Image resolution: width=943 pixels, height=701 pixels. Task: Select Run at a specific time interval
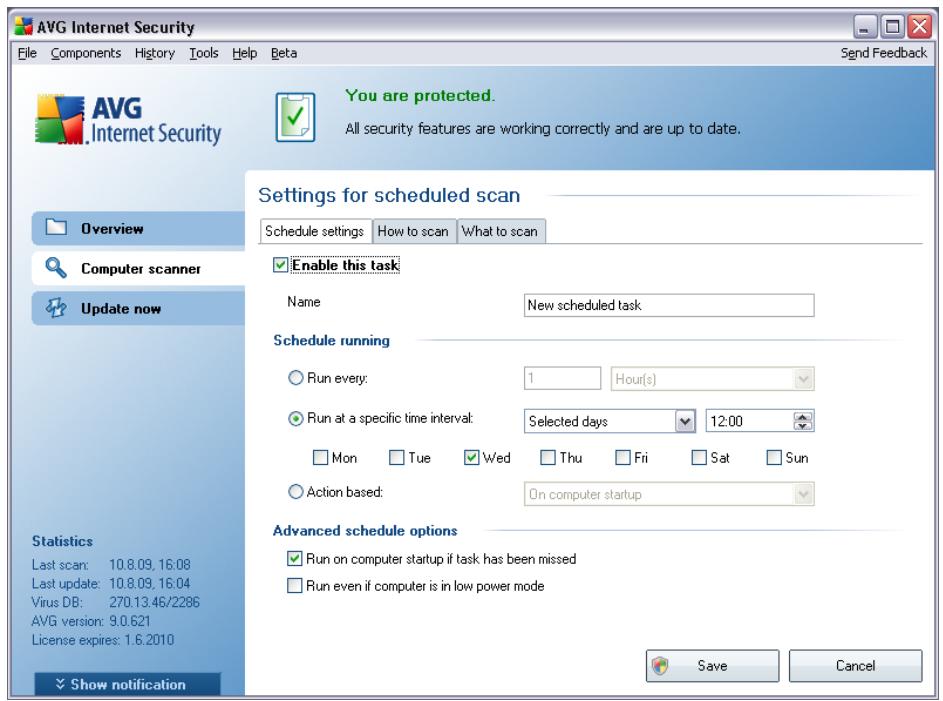click(295, 418)
